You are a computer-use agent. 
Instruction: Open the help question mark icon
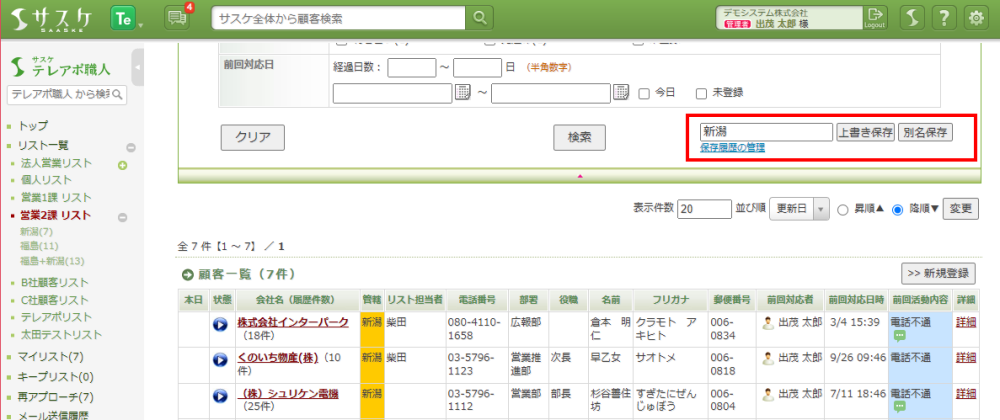pos(942,17)
